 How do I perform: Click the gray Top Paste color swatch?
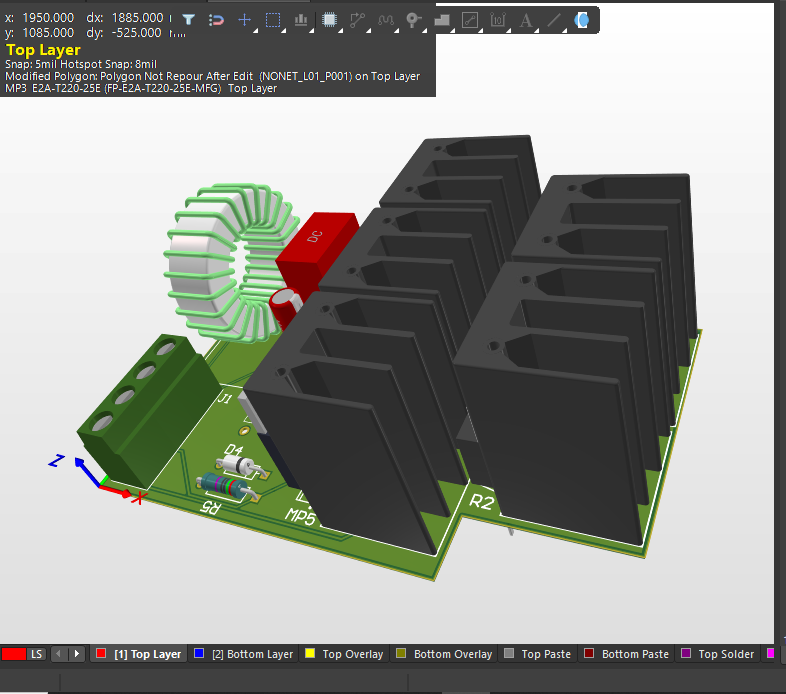point(509,653)
